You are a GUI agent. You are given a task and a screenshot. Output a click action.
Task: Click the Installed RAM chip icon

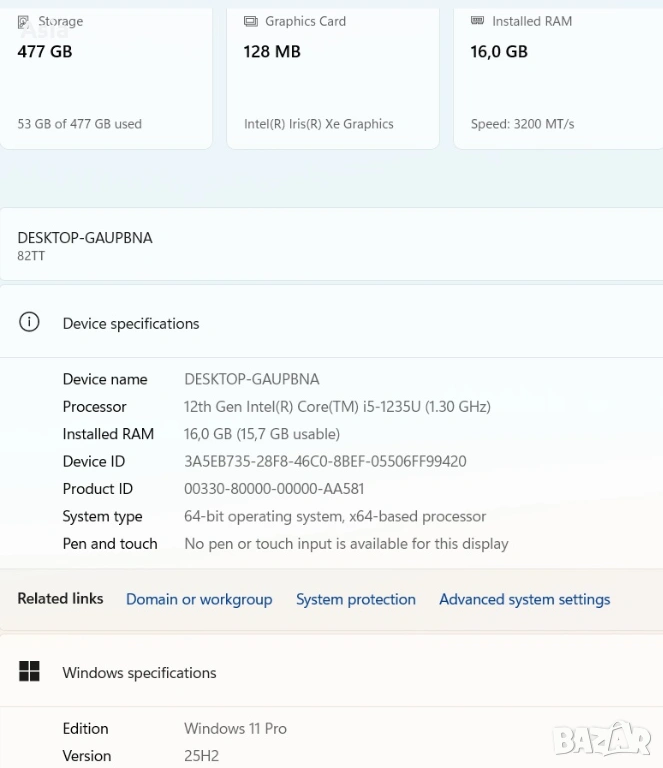click(477, 21)
